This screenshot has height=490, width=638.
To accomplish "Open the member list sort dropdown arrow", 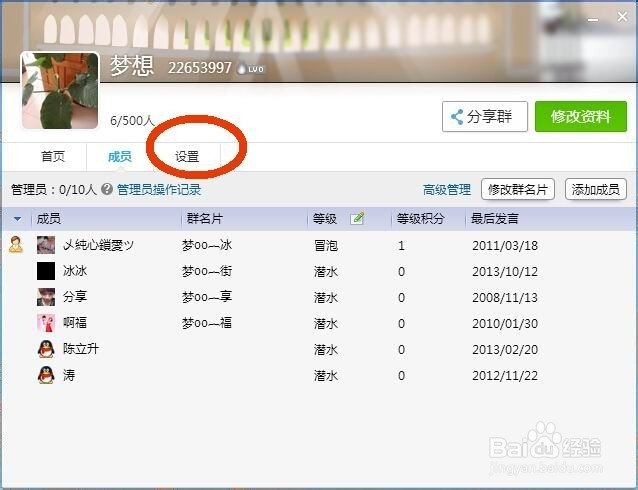I will [17, 219].
